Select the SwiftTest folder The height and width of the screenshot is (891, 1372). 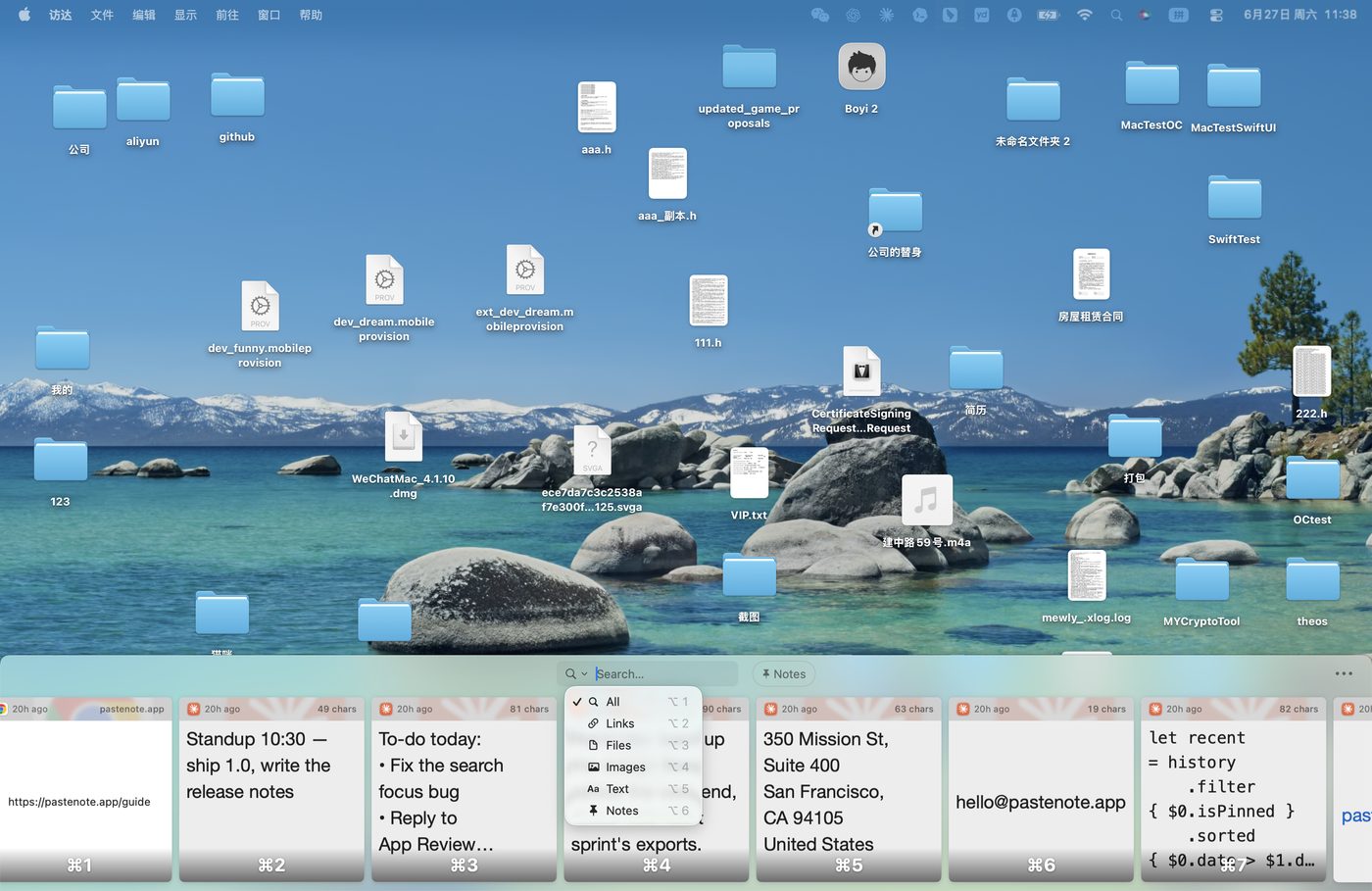click(x=1234, y=198)
